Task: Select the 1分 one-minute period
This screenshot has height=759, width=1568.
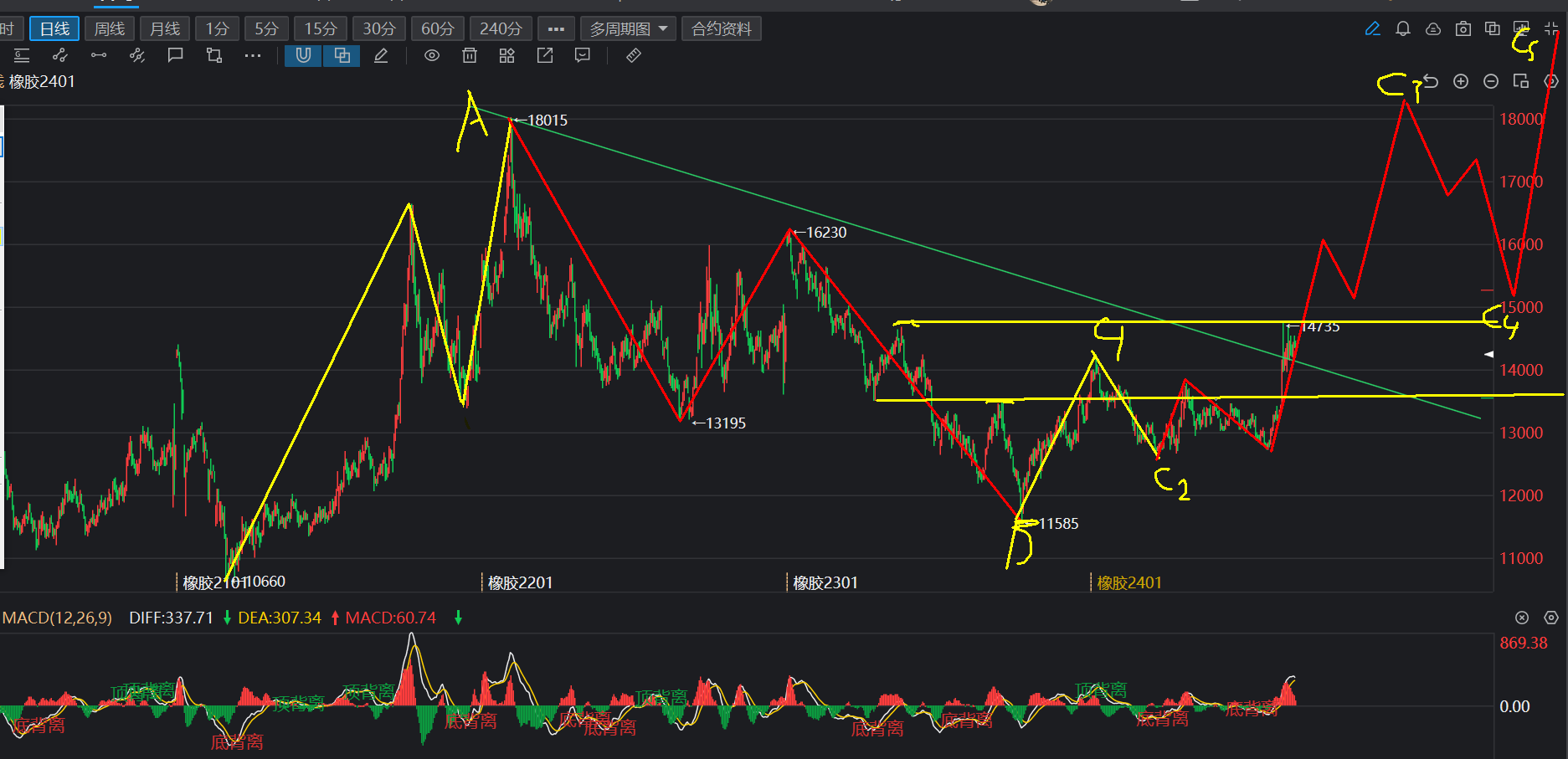Action: point(218,29)
